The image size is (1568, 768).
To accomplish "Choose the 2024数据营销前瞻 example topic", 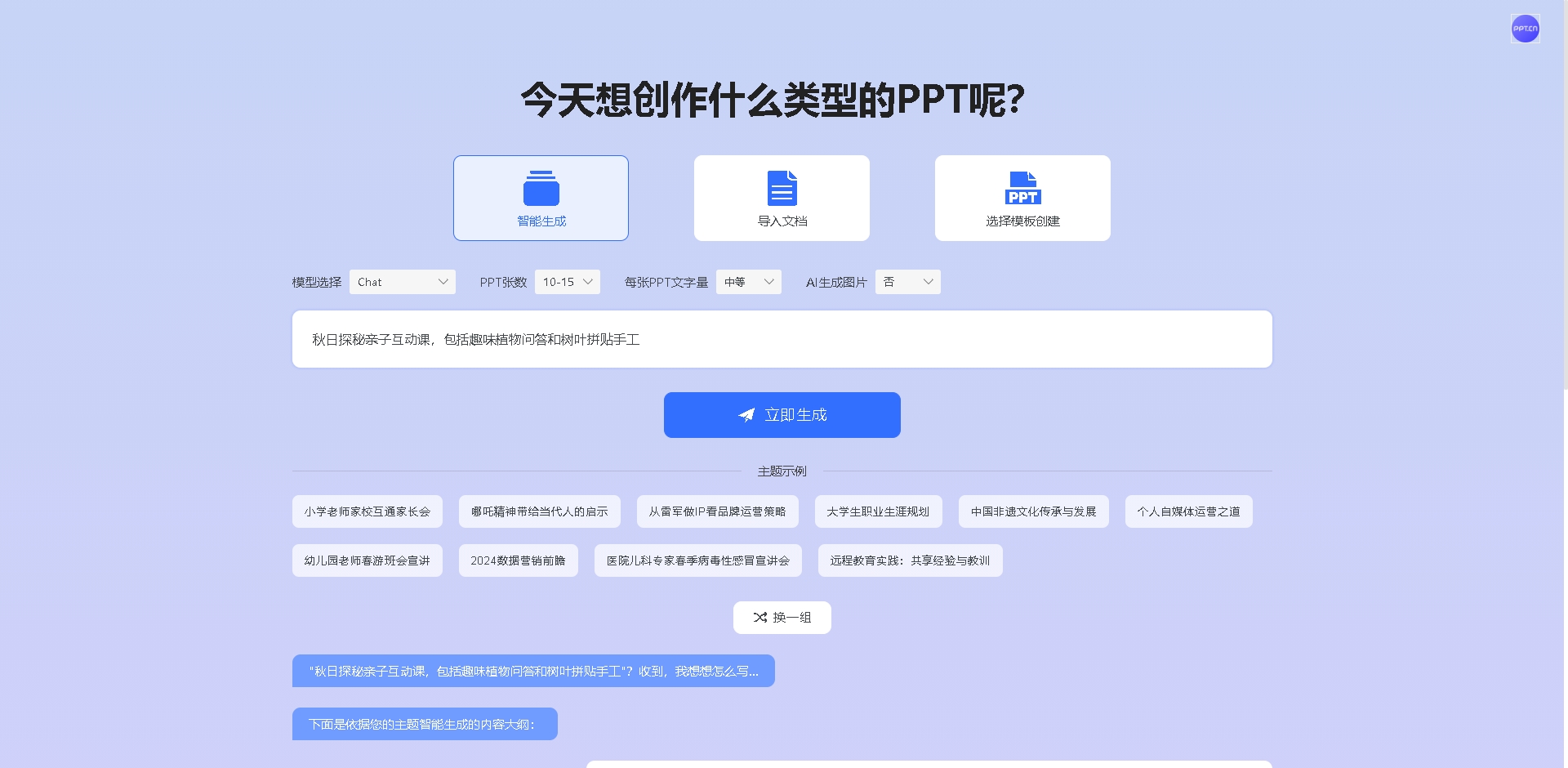I will click(518, 560).
